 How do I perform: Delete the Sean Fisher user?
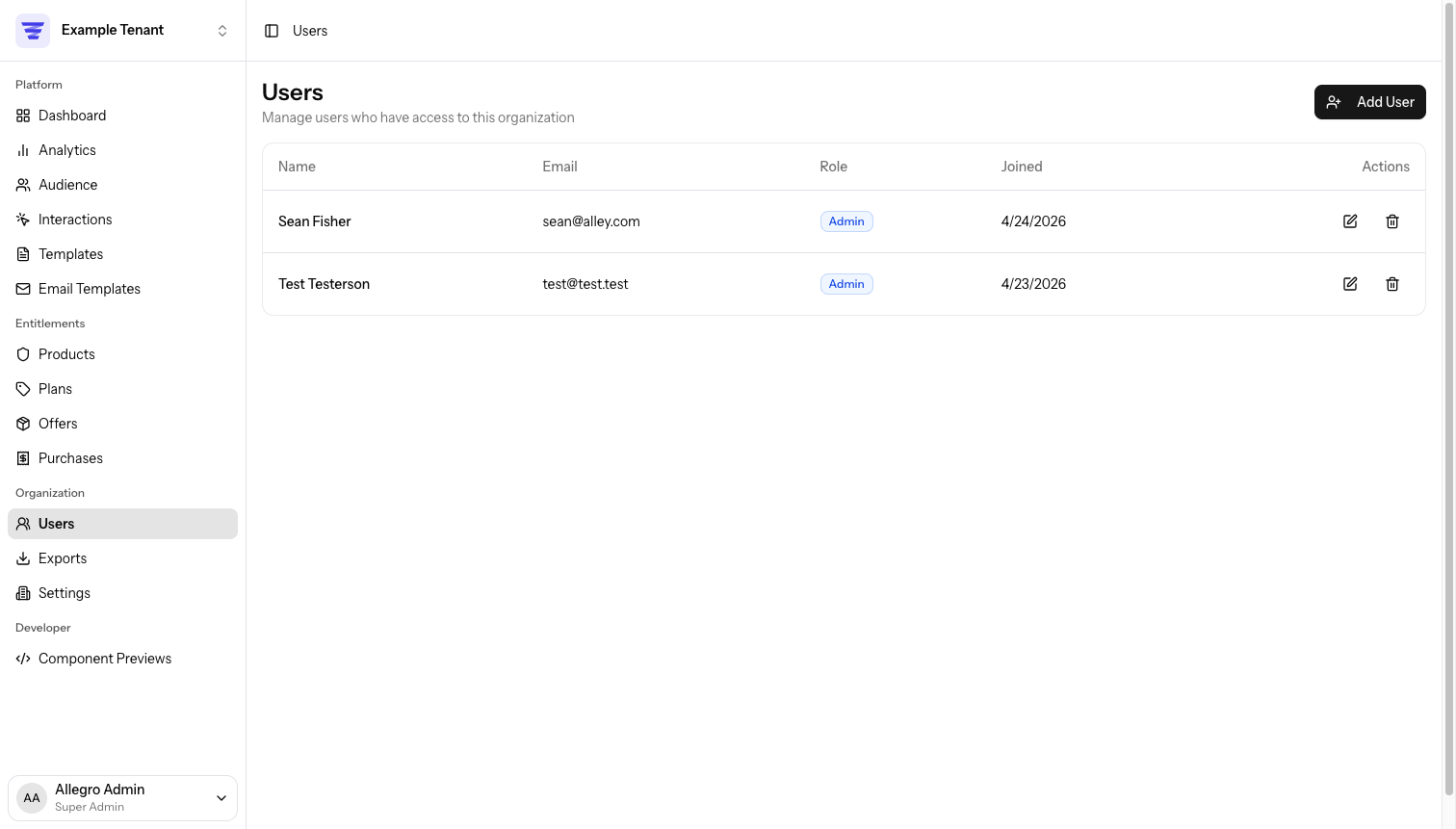pos(1392,221)
